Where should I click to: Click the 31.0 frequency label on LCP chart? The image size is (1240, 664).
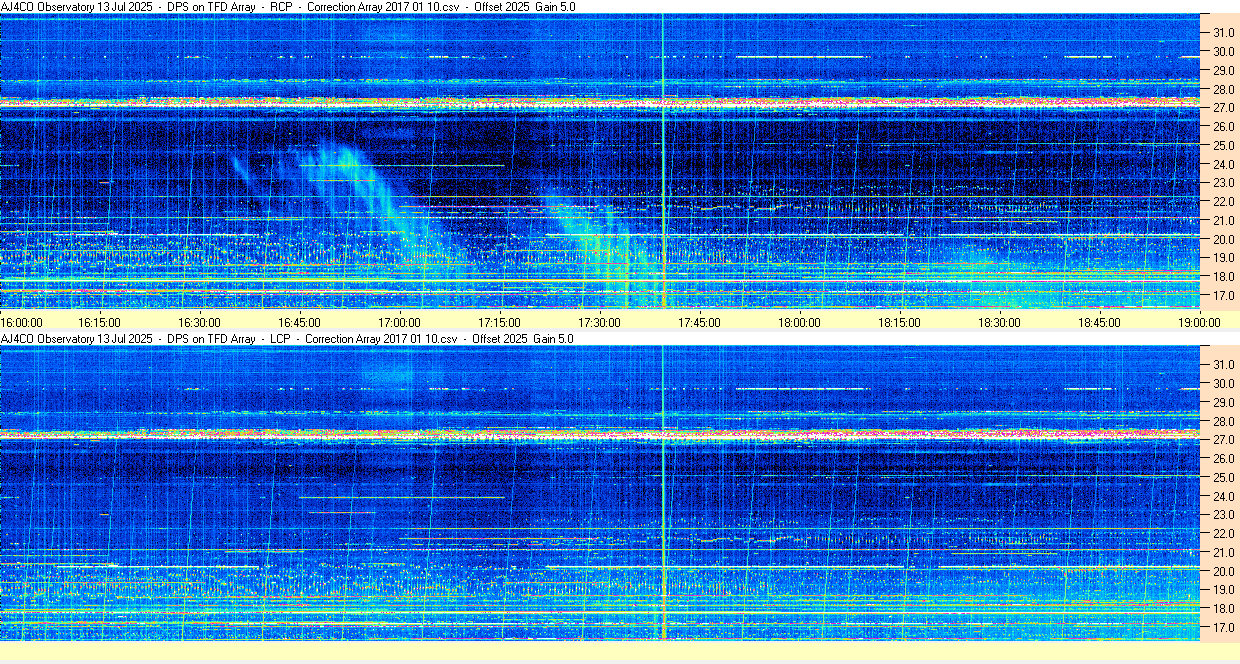[1224, 364]
